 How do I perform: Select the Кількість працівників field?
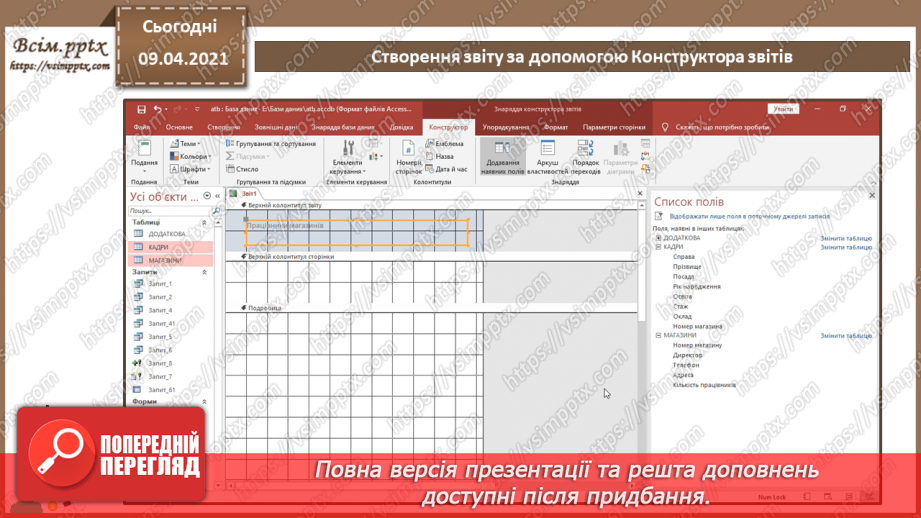[x=704, y=385]
